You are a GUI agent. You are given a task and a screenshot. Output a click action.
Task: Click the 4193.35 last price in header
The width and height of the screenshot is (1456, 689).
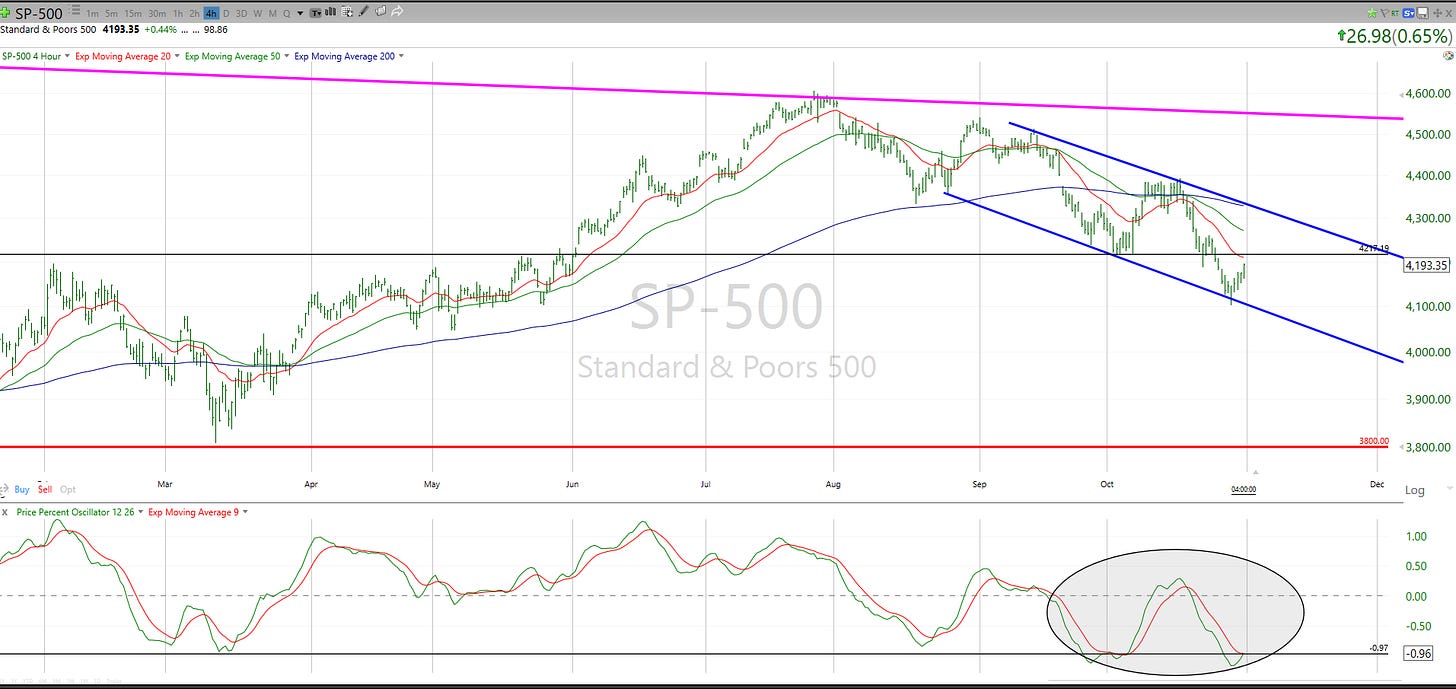click(x=121, y=29)
